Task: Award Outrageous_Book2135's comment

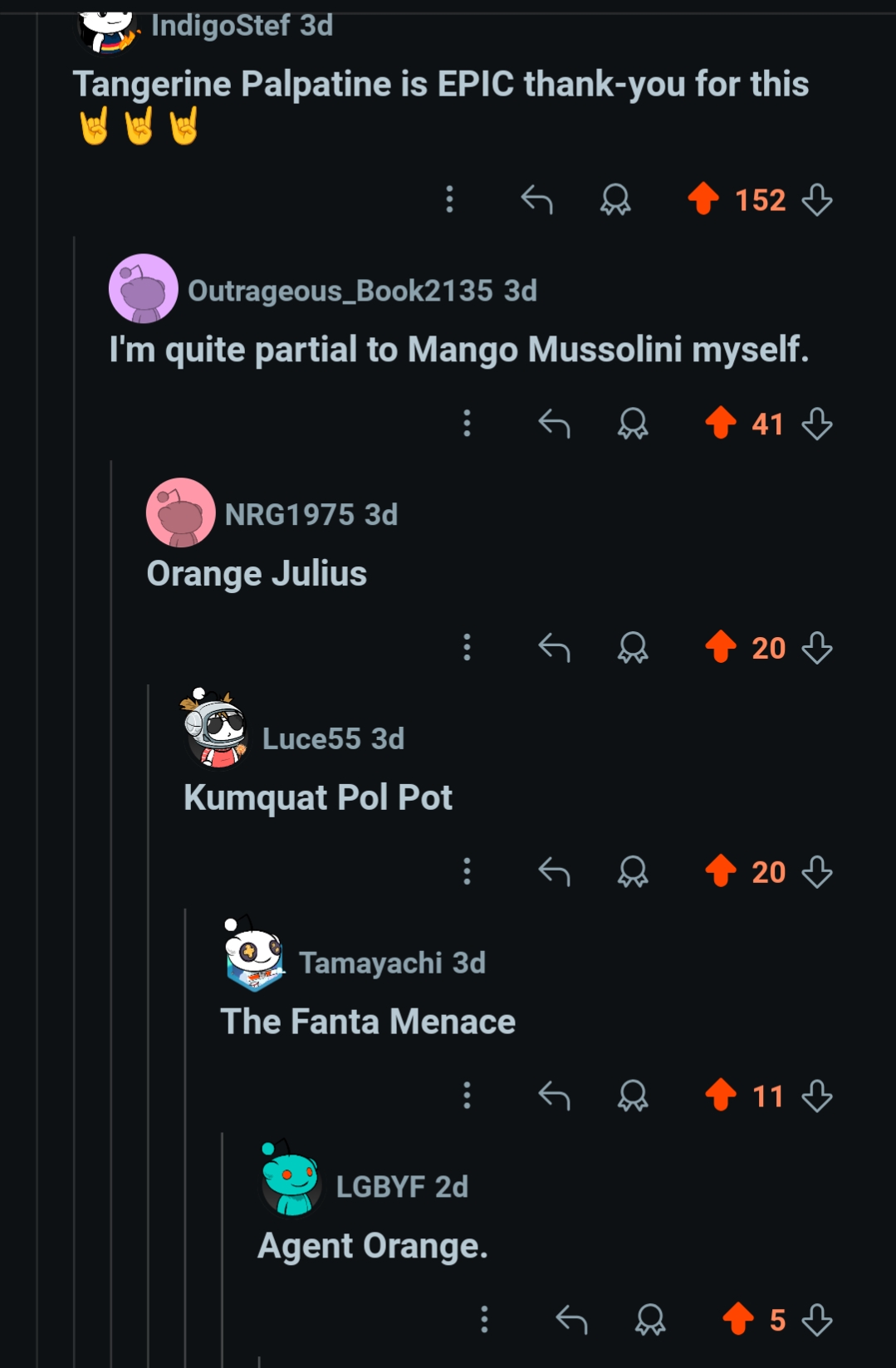Action: tap(633, 424)
